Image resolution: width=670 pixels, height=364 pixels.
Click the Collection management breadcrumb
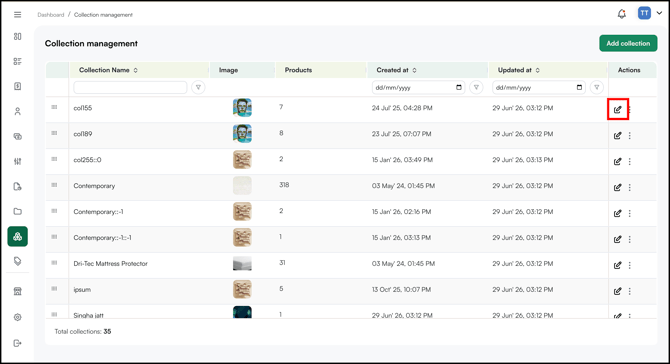click(103, 15)
